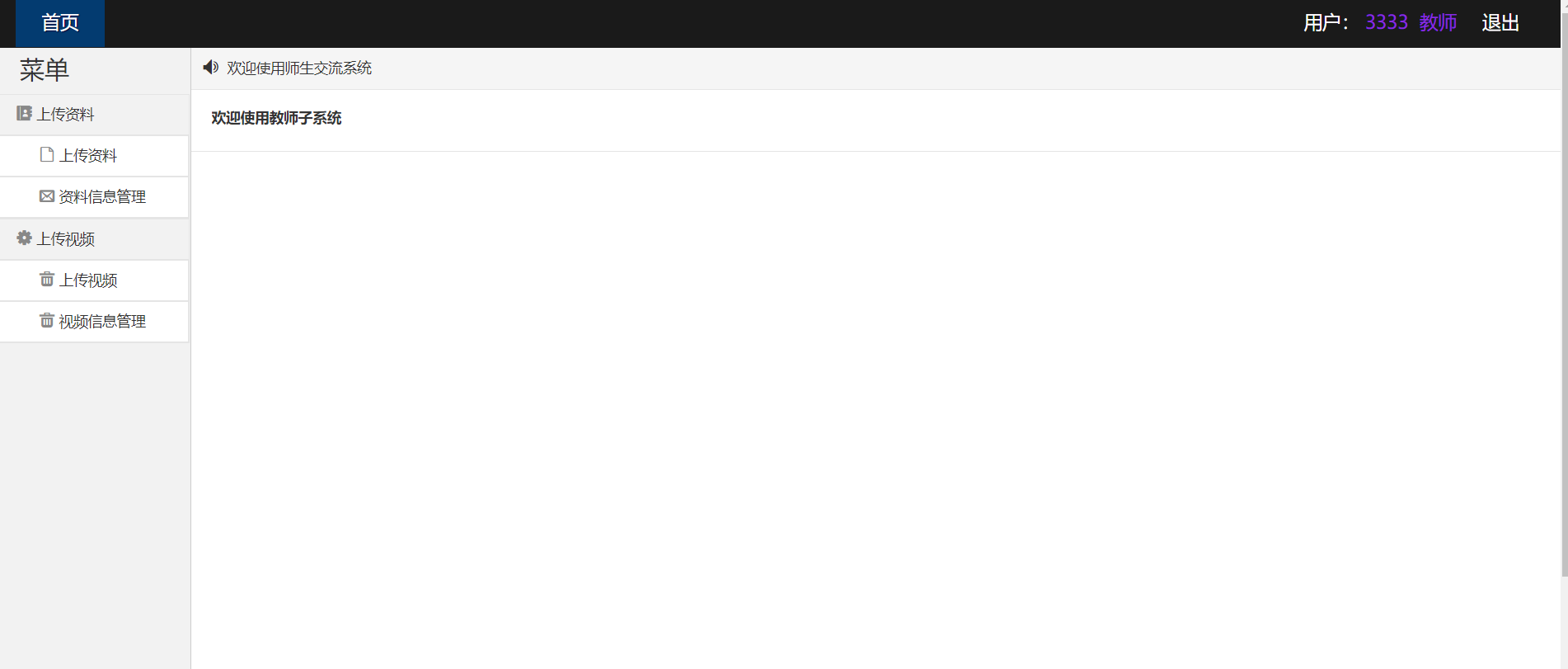
Task: Log out using 退出 link
Action: click(1500, 23)
